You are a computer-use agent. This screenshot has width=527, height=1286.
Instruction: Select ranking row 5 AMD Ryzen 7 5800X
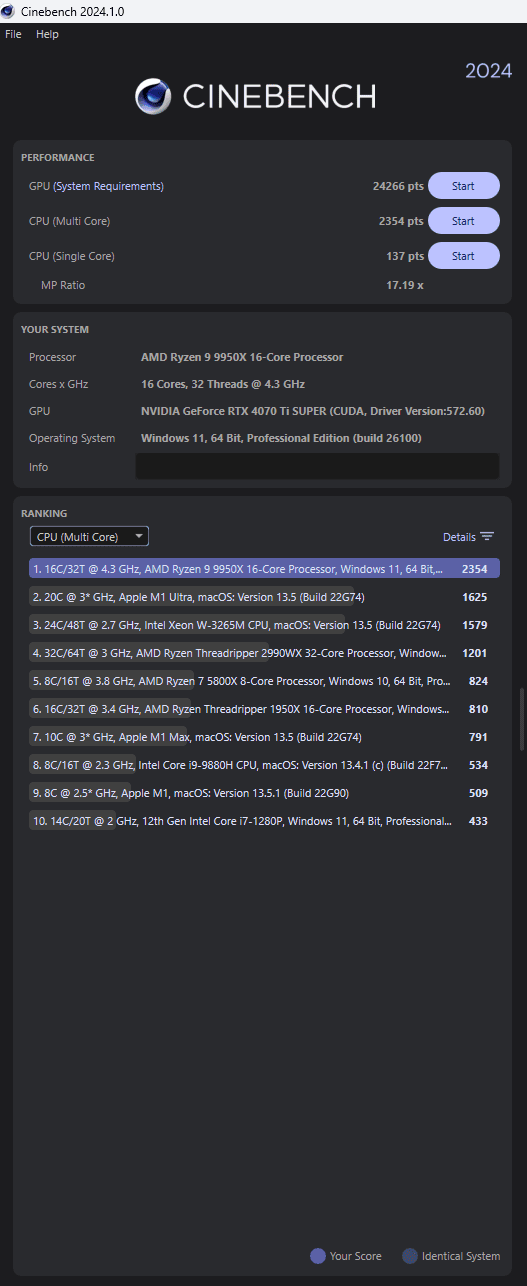264,681
